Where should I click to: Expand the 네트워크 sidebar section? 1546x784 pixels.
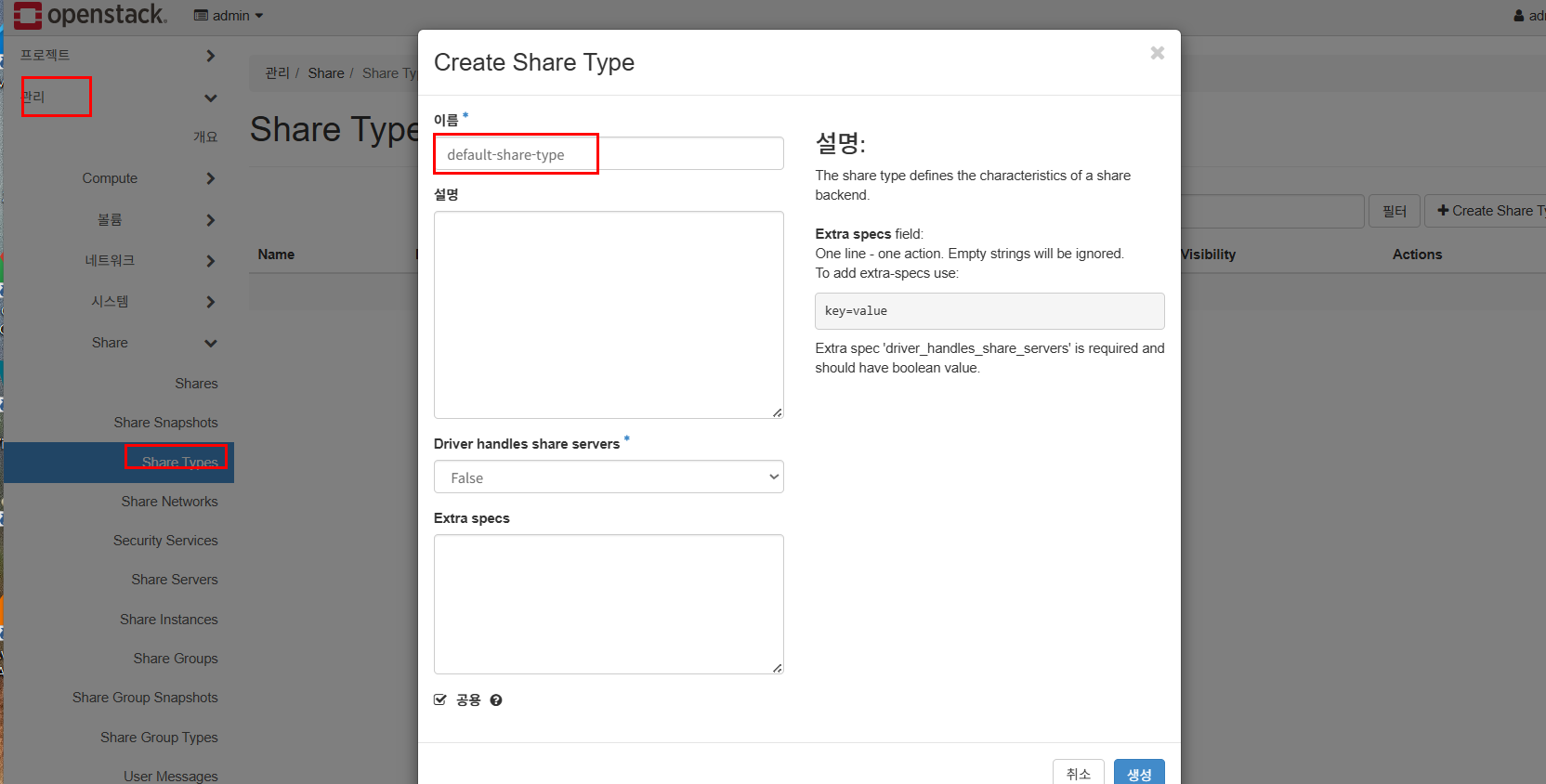[x=210, y=261]
